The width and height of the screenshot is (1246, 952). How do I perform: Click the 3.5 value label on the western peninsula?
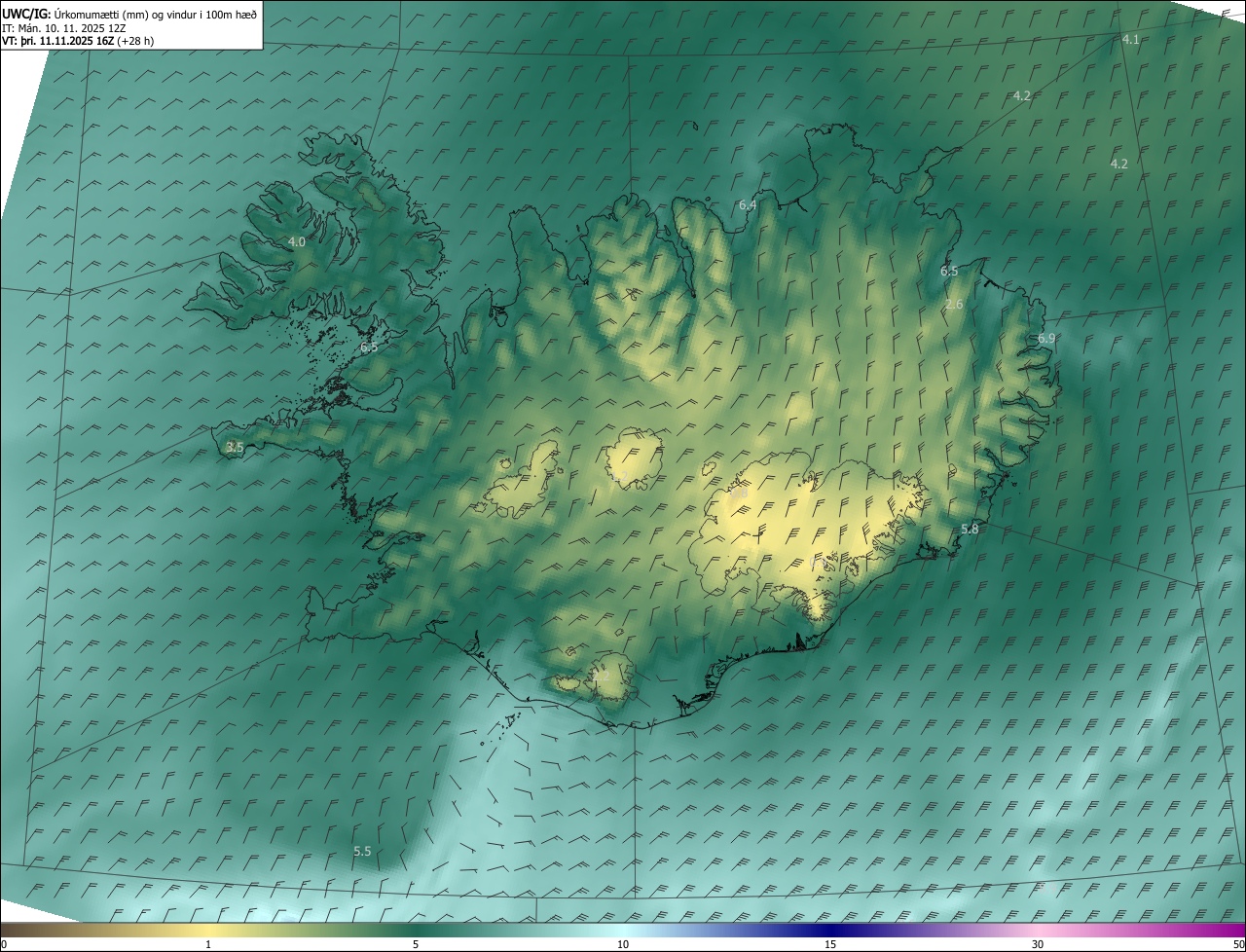click(x=235, y=448)
